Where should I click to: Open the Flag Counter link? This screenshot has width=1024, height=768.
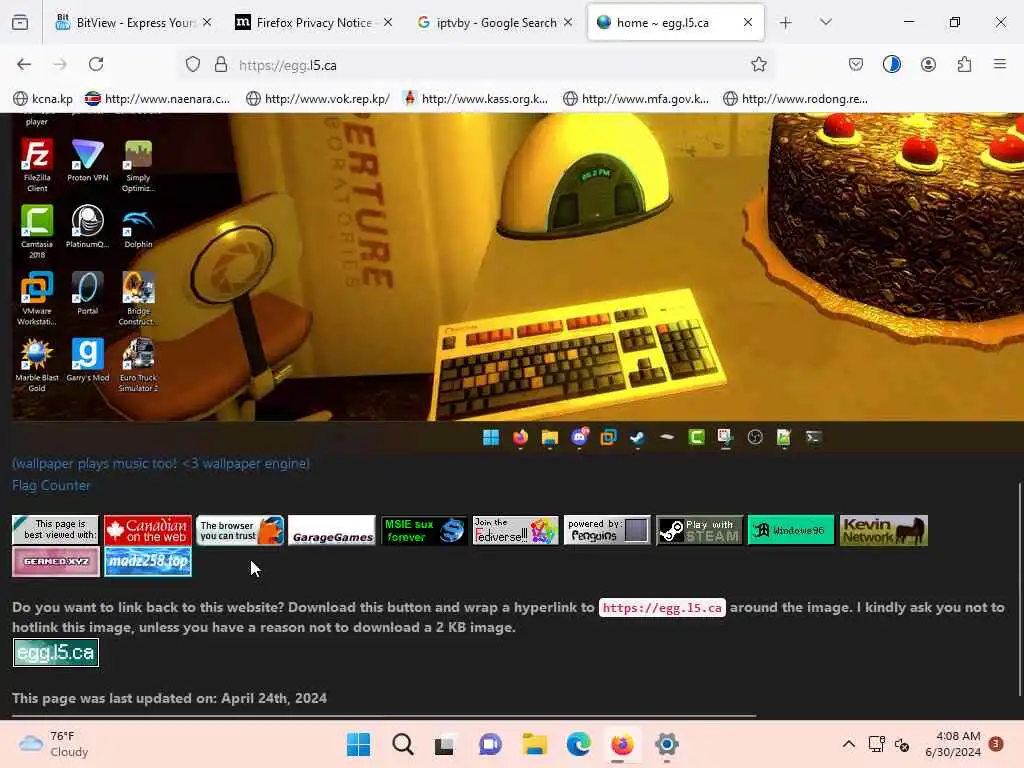pos(51,485)
